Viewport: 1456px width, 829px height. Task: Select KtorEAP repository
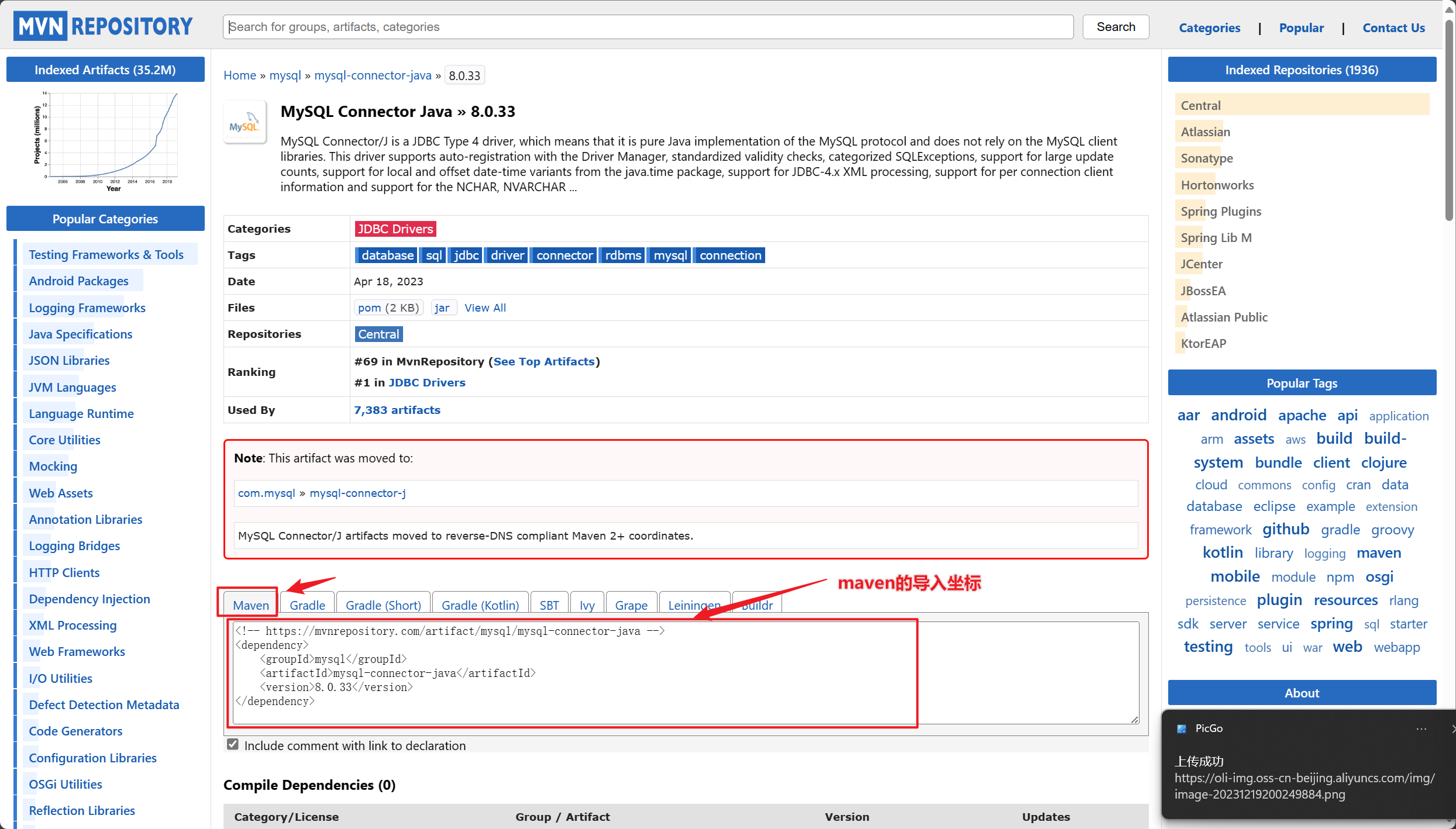(x=1203, y=343)
